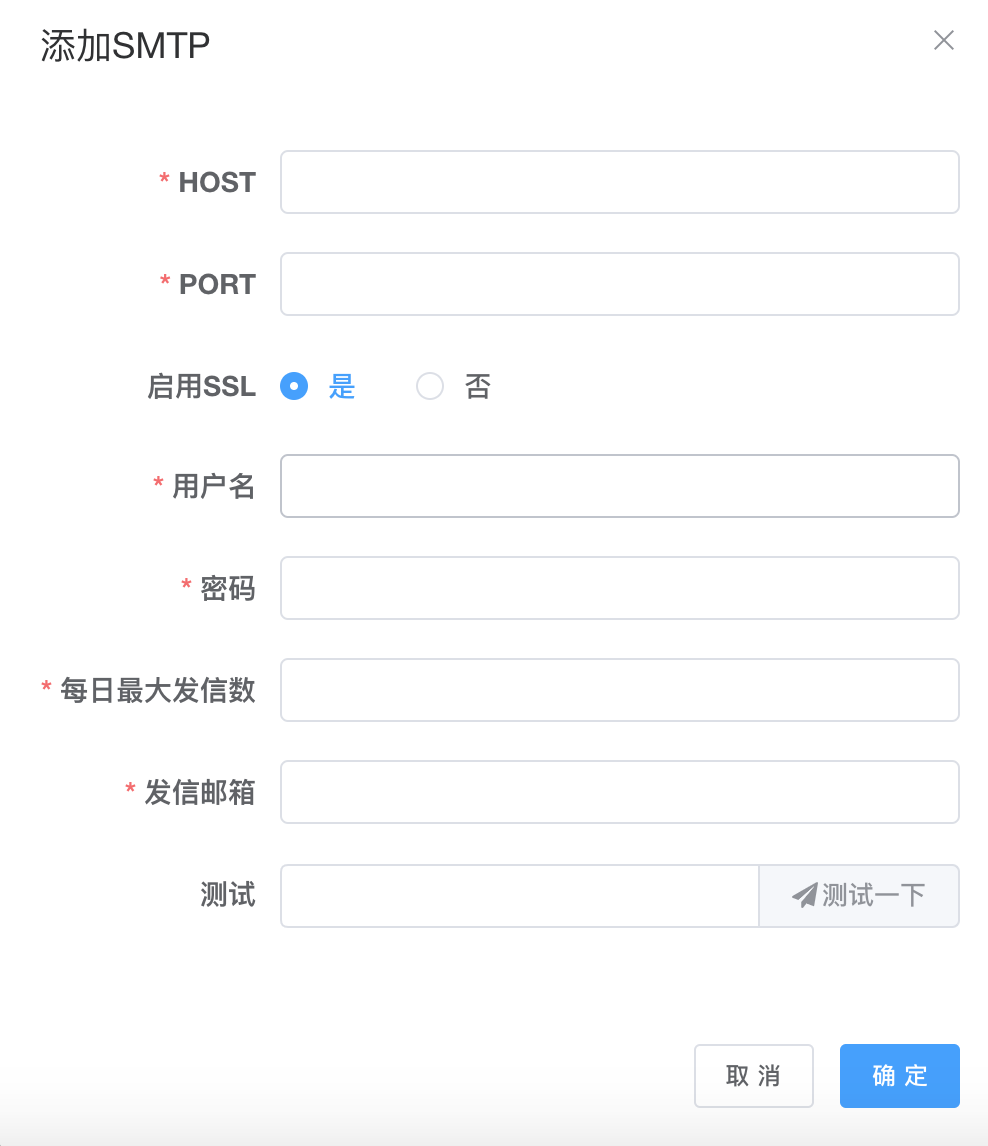Click the paper plane icon in 测试一下
Image resolution: width=988 pixels, height=1146 pixels.
805,895
